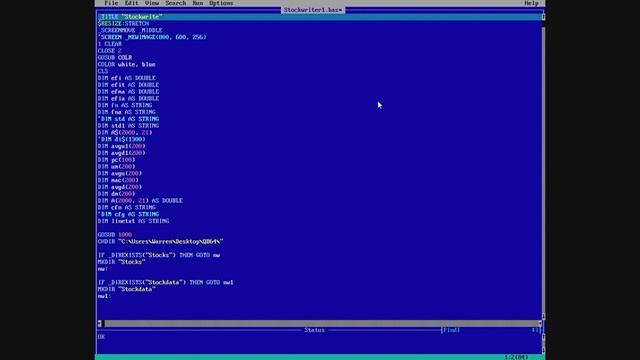Viewport: 640px width, 360px height.
Task: Click the OK status message
Action: coord(101,337)
